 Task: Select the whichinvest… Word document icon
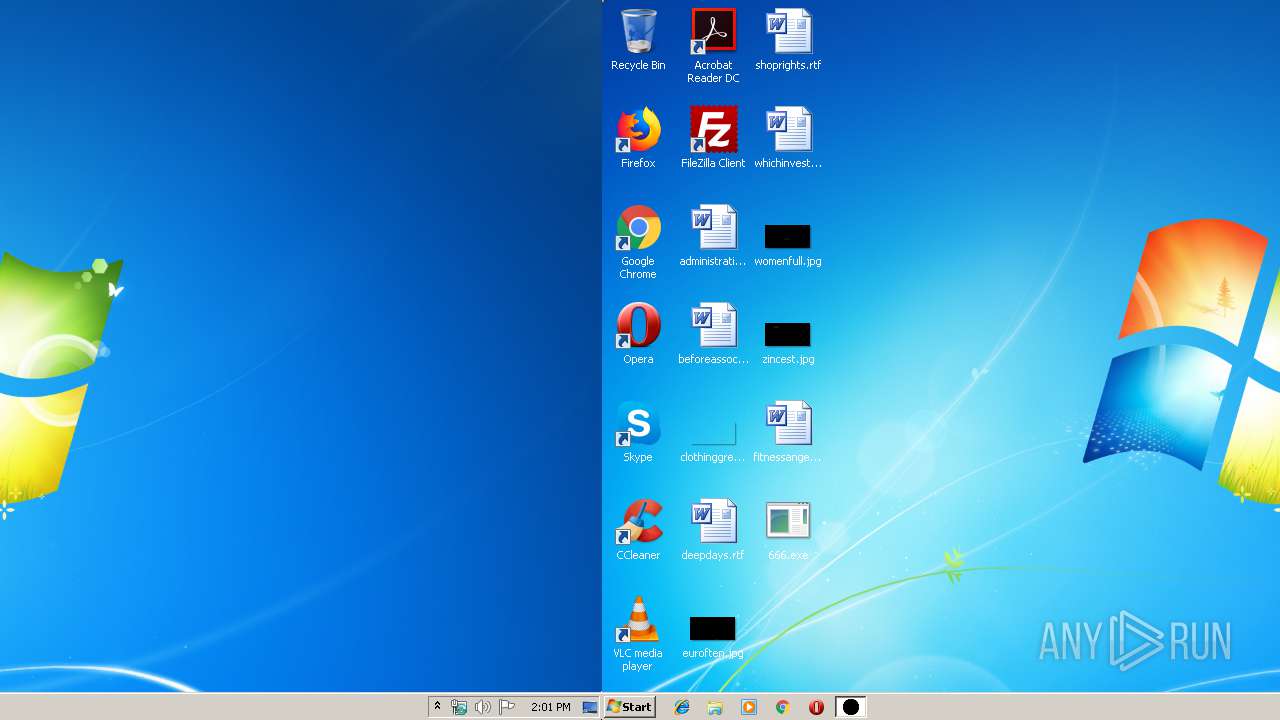788,138
